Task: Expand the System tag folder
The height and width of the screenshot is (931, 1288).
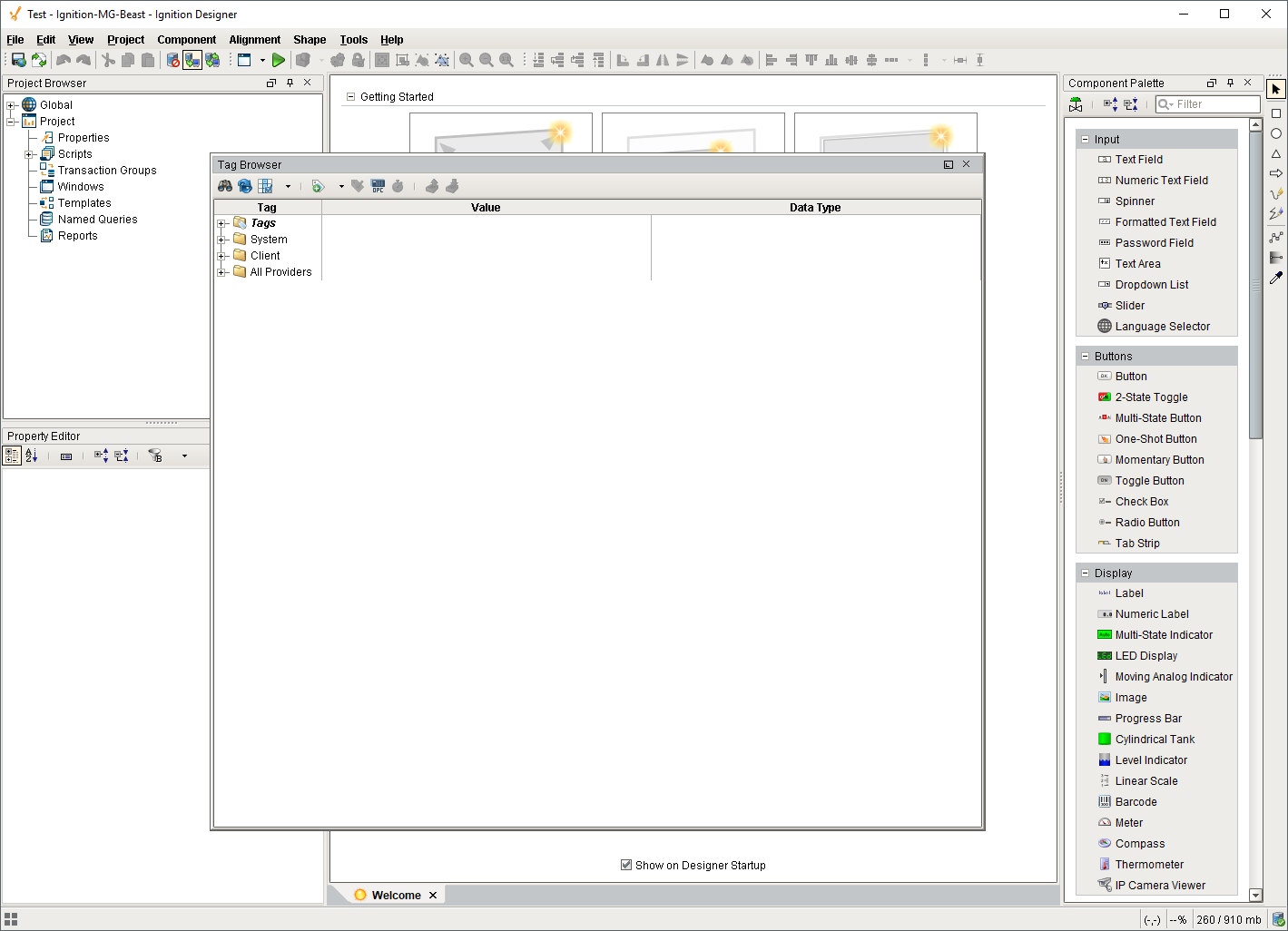Action: (221, 240)
